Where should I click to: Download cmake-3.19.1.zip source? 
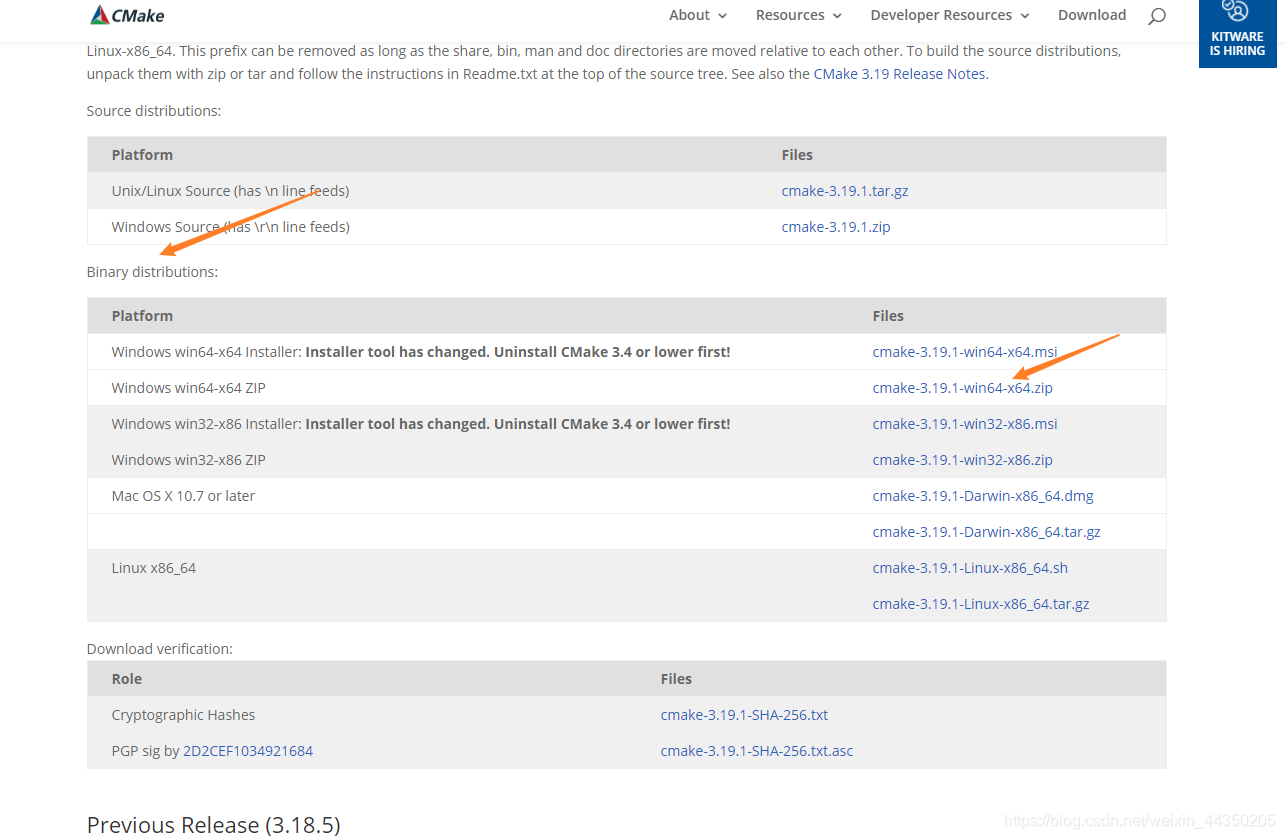836,227
